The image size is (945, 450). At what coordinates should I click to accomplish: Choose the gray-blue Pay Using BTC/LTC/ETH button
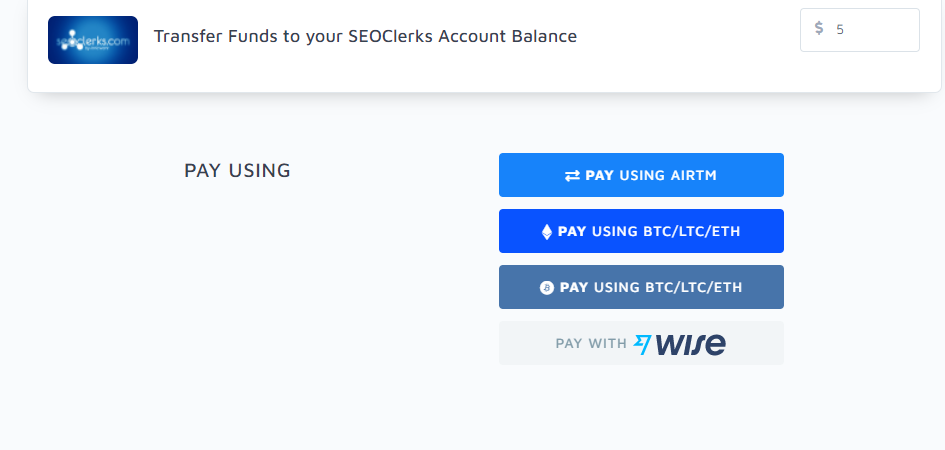coord(641,287)
